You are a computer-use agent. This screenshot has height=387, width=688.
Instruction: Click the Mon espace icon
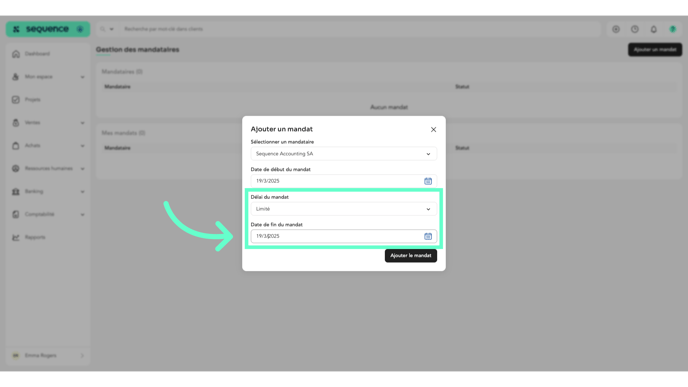[16, 77]
